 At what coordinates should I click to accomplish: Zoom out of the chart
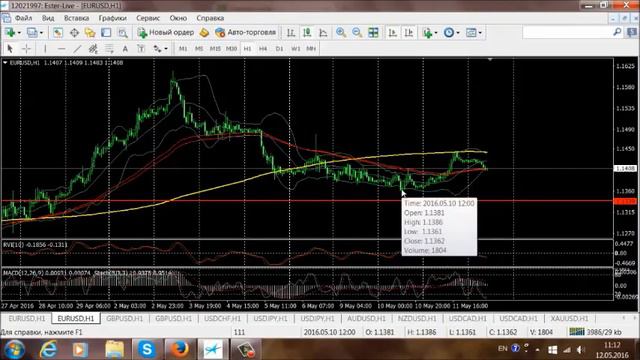pyautogui.click(x=357, y=33)
